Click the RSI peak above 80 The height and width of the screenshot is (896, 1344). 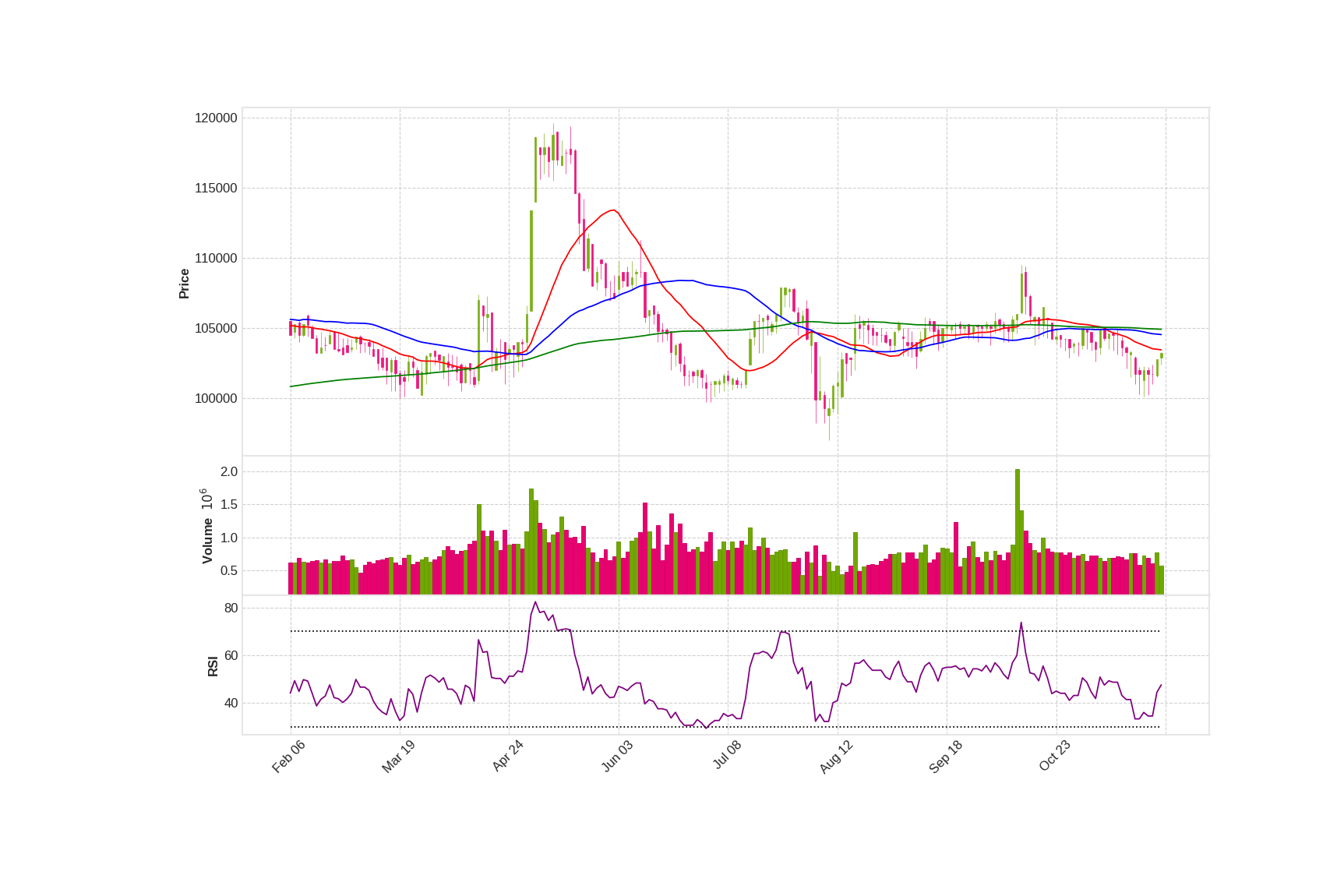535,602
